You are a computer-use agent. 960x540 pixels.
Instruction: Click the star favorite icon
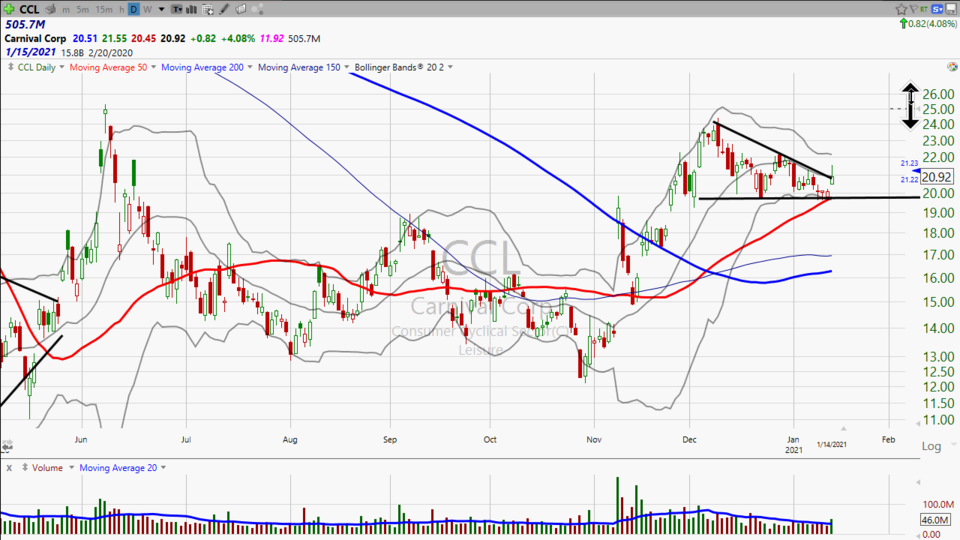coord(901,9)
